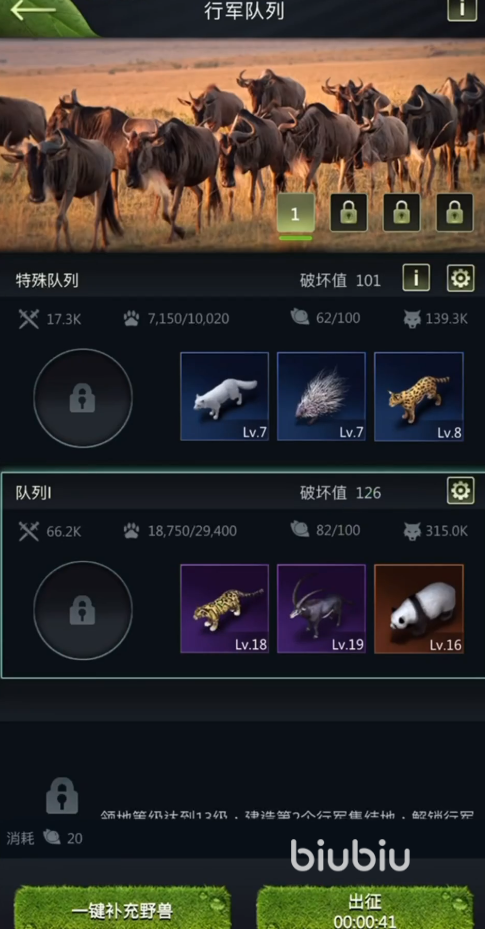The height and width of the screenshot is (929, 485).
Task: Tap the large padlock above 消耗
Action: (x=62, y=796)
